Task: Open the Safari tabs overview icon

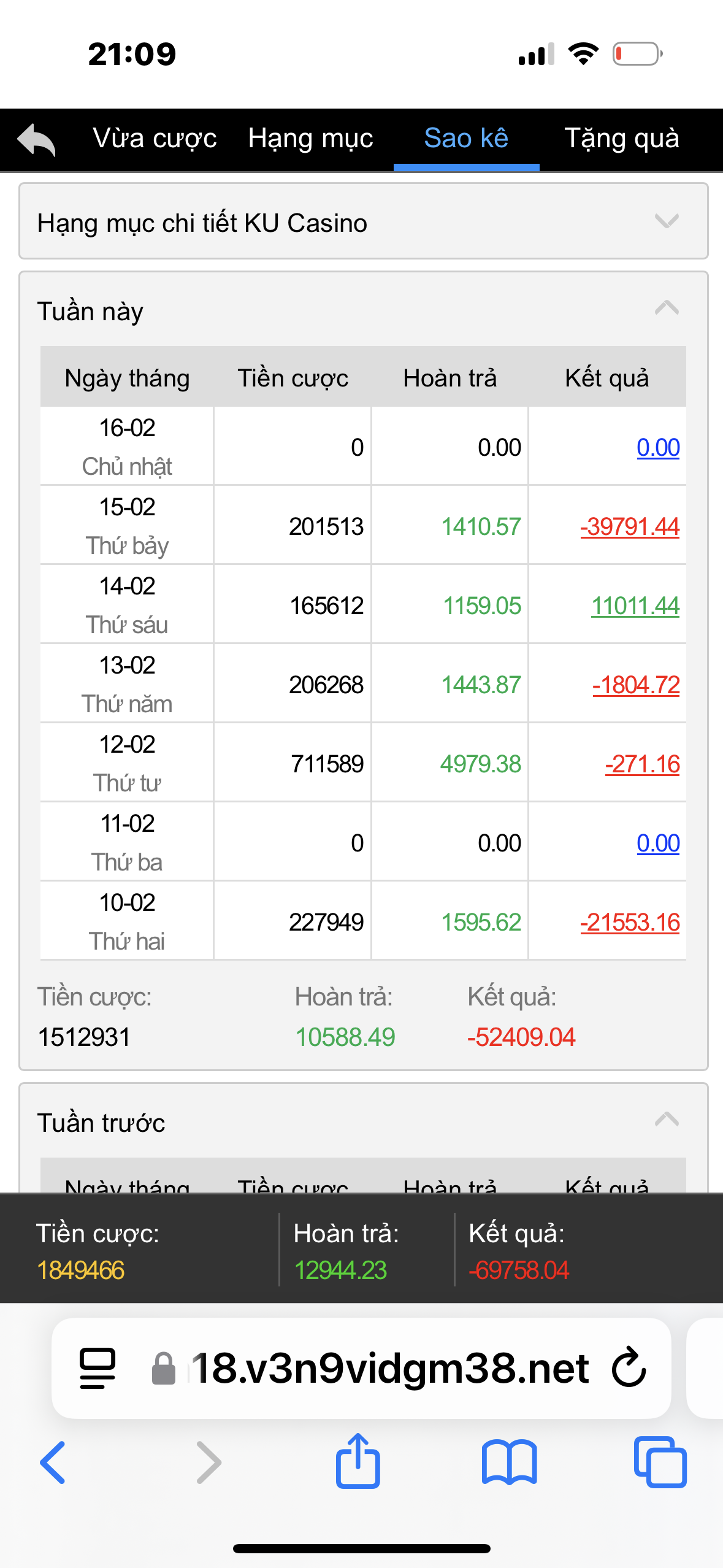Action: tap(660, 1462)
